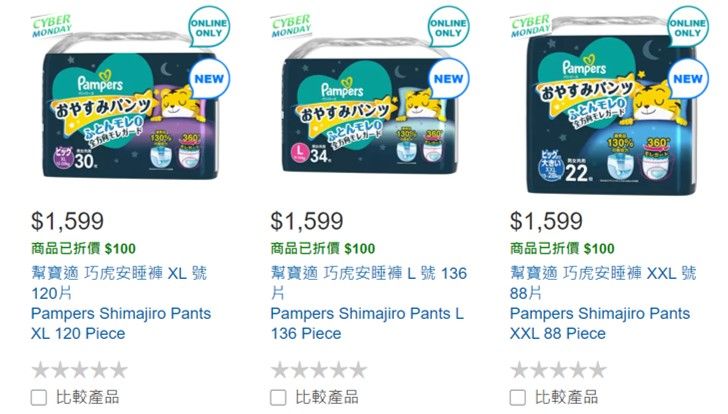Click star rating under XL 120 Piece
This screenshot has width=728, height=414.
pyautogui.click(x=79, y=370)
